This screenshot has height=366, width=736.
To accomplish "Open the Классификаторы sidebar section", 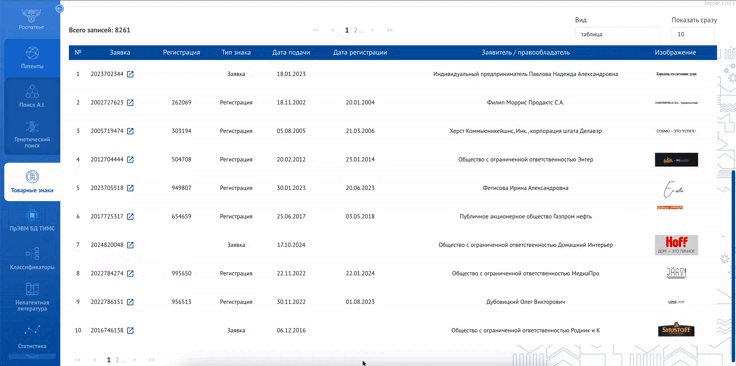I will tap(32, 259).
